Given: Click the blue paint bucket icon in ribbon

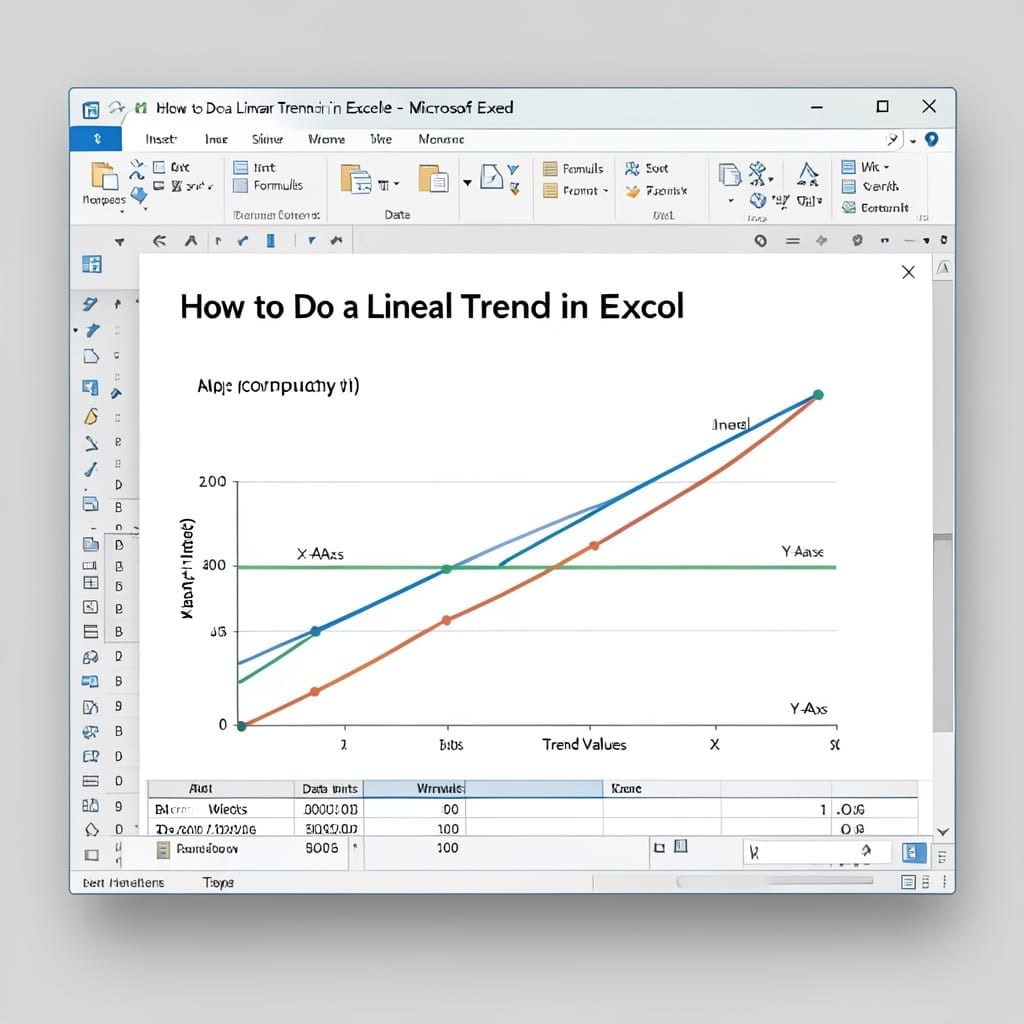Looking at the screenshot, I should click(138, 195).
